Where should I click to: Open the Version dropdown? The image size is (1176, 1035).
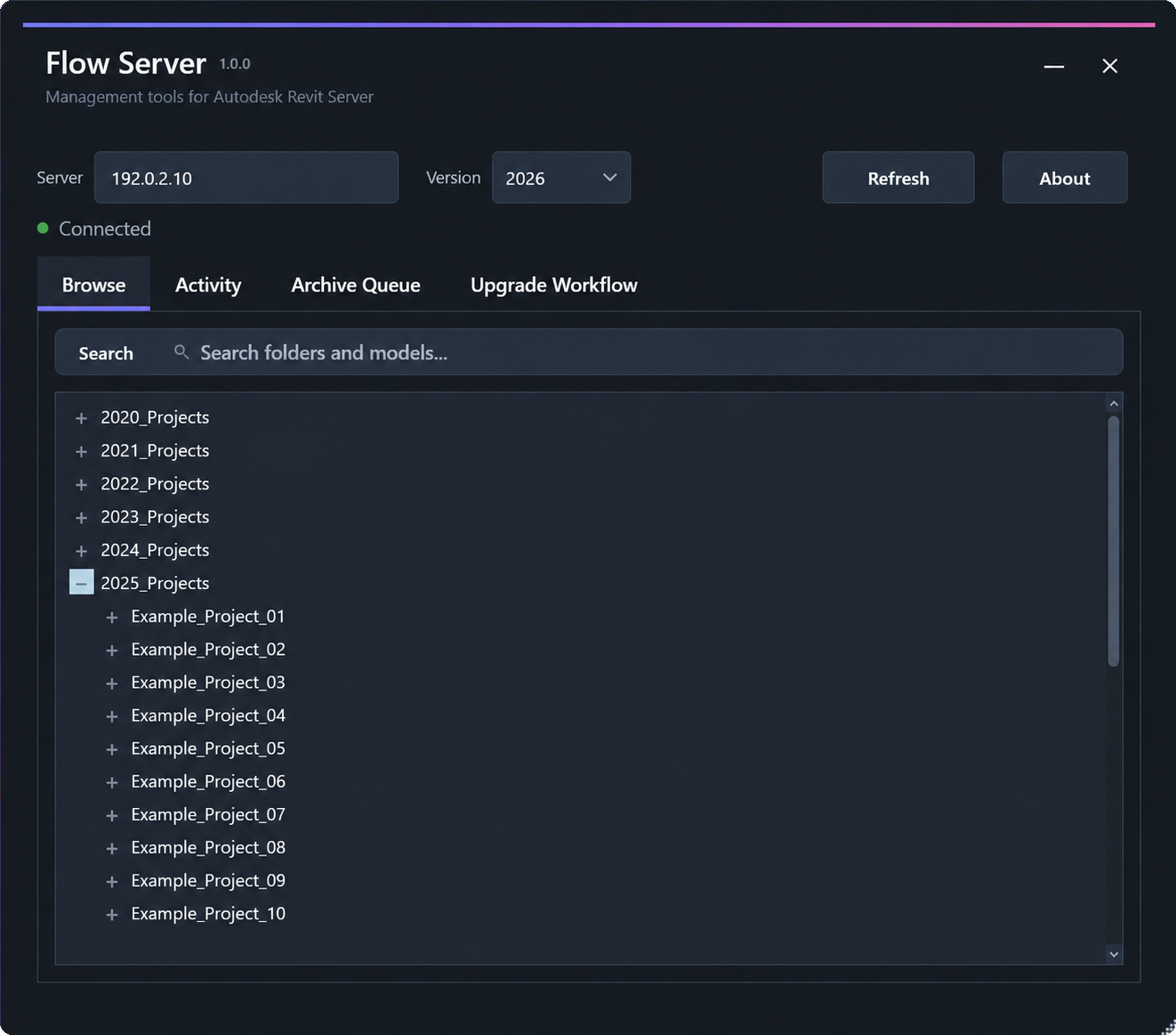tap(561, 177)
